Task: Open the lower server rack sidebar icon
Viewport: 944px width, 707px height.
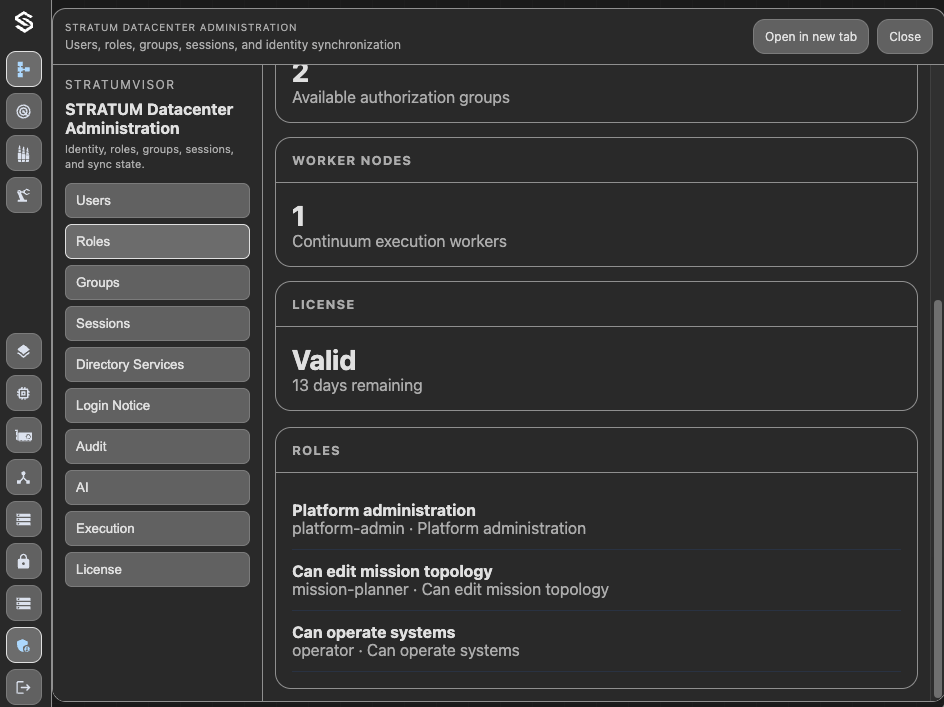Action: click(x=24, y=603)
